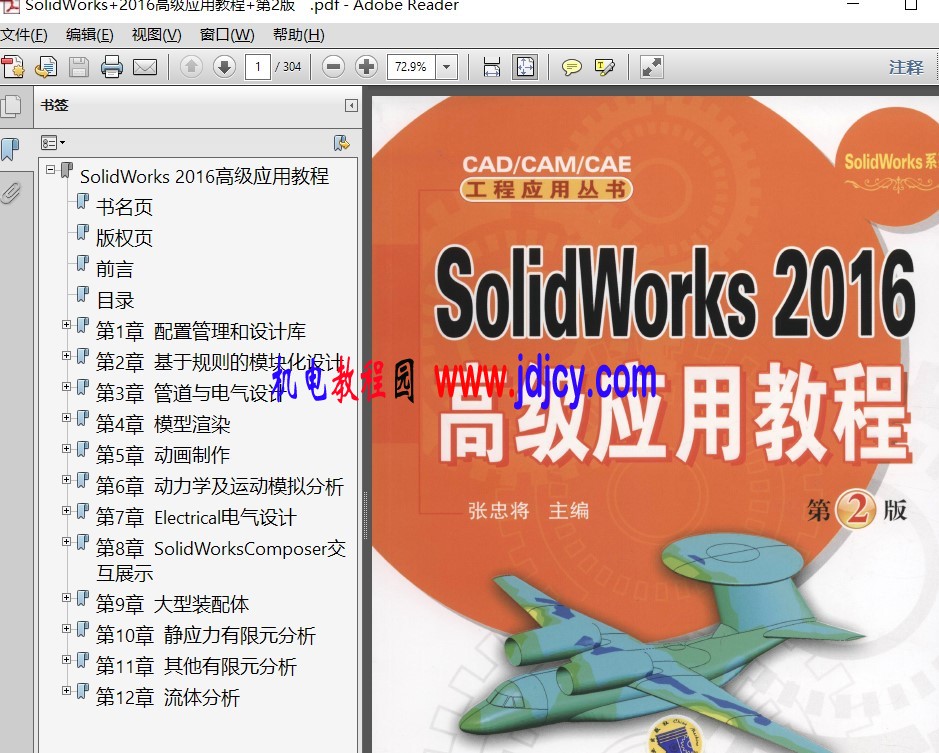Select bookmark 第6章 动力学及运动模拟分析
Image resolution: width=939 pixels, height=753 pixels.
[x=220, y=486]
